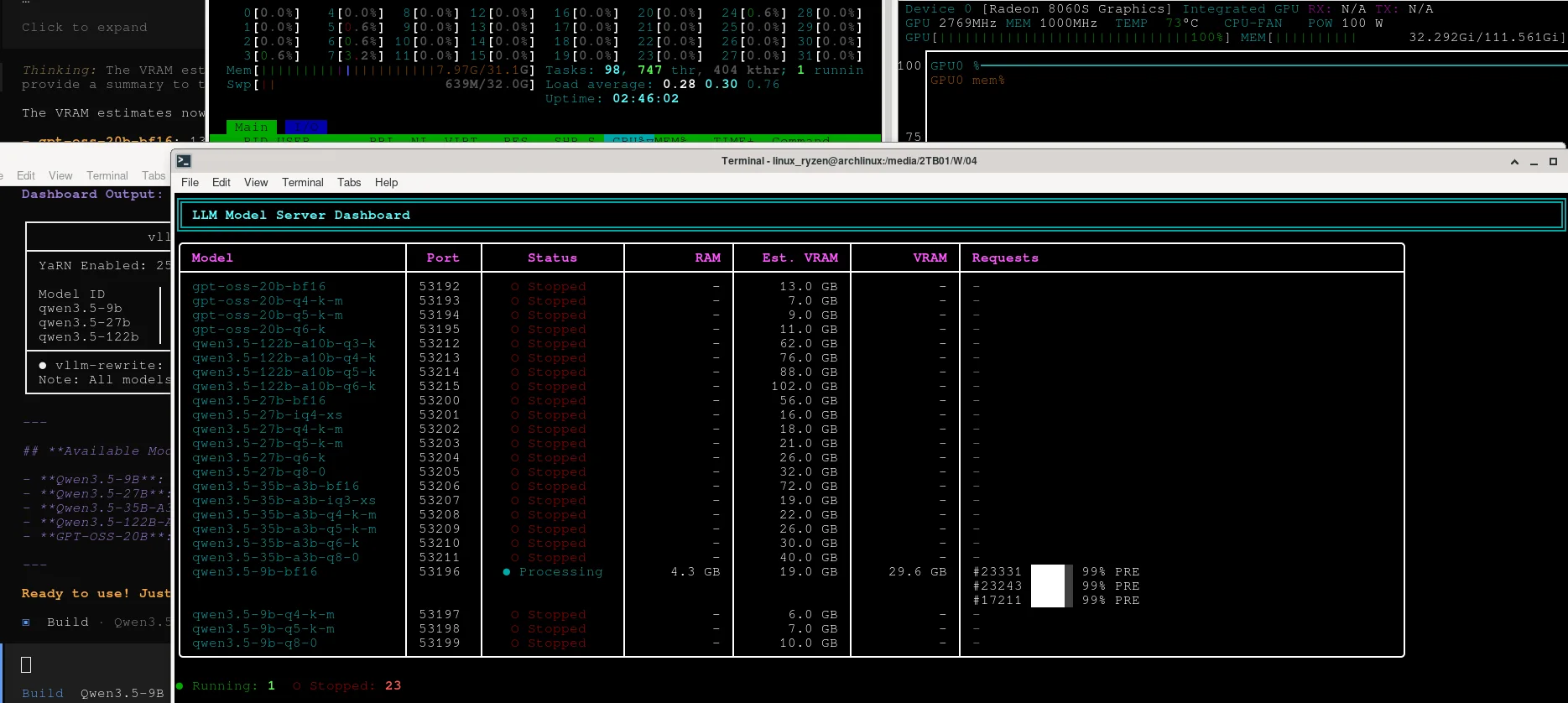This screenshot has height=703, width=1568.
Task: Maximize the dashboard terminal window
Action: pyautogui.click(x=1553, y=162)
